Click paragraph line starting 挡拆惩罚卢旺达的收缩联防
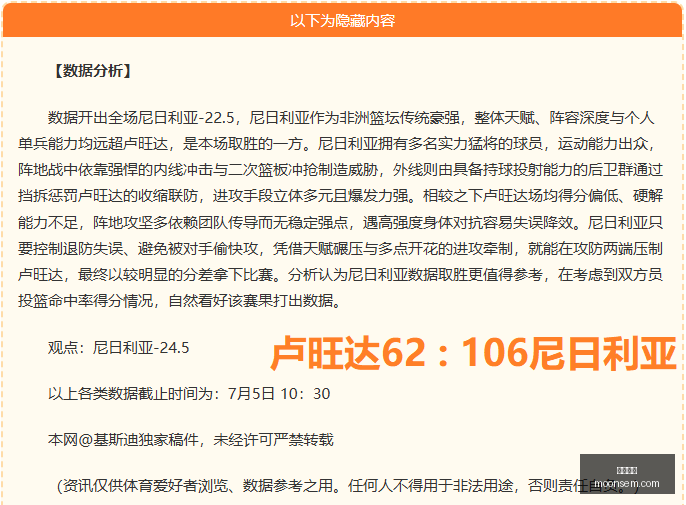 340,196
